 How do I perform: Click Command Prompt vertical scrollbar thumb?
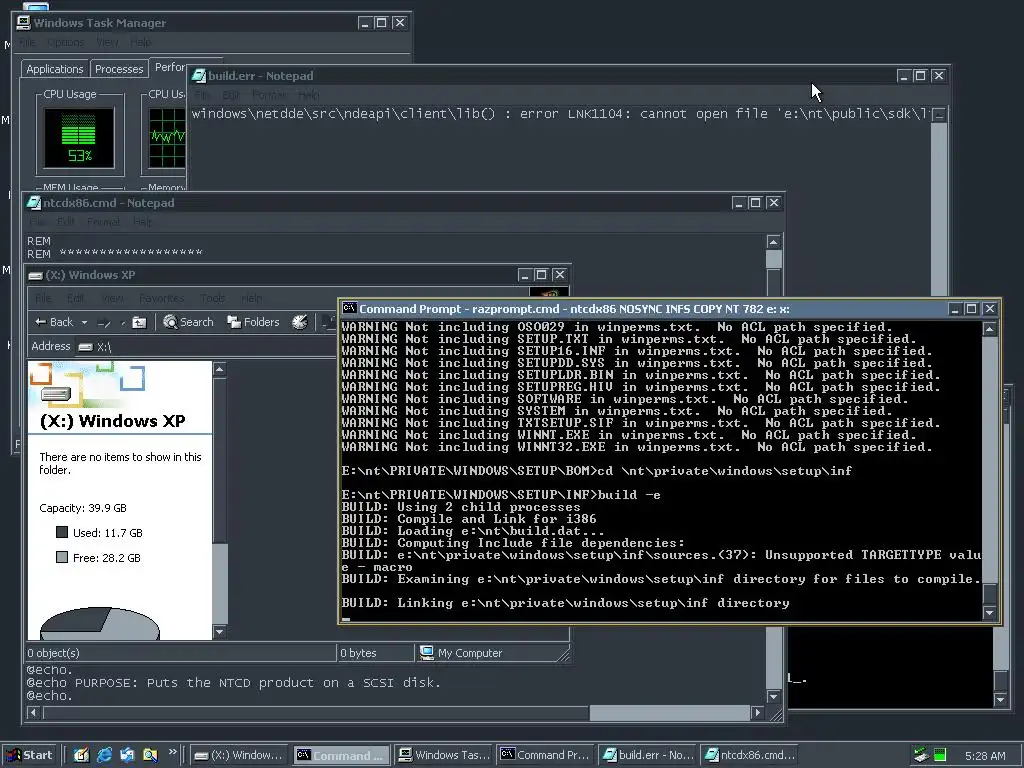click(x=990, y=594)
